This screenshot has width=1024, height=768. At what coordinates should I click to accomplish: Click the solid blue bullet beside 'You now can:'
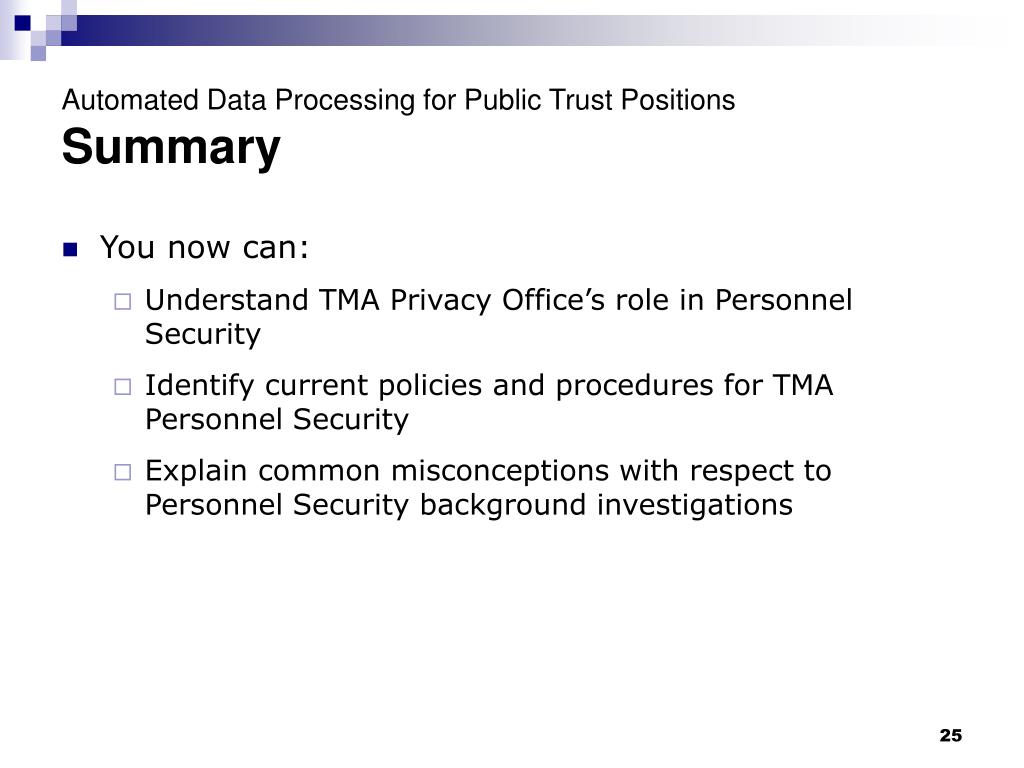coord(70,249)
